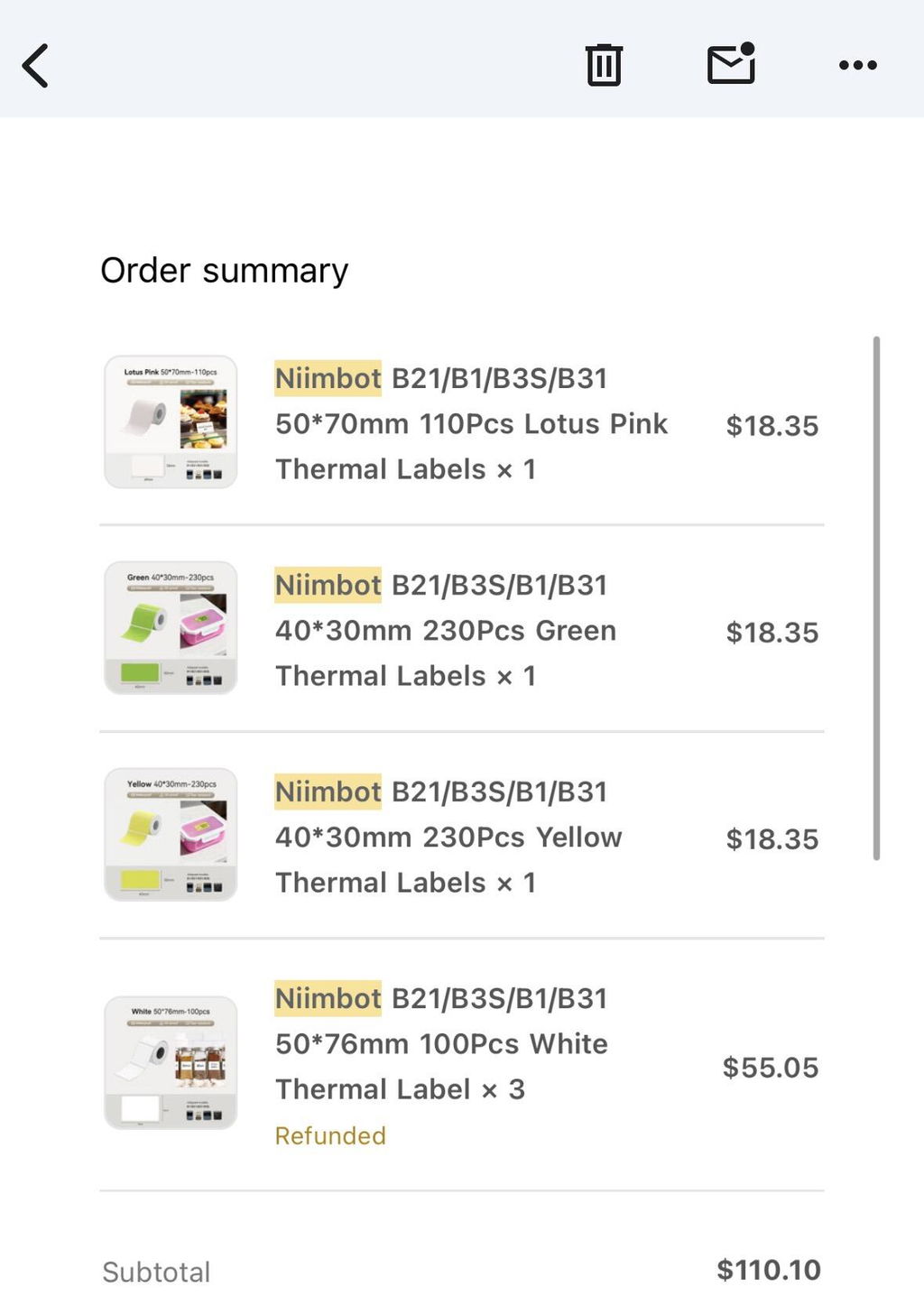Tap the back arrow icon
The image size is (924, 1296).
[x=35, y=66]
